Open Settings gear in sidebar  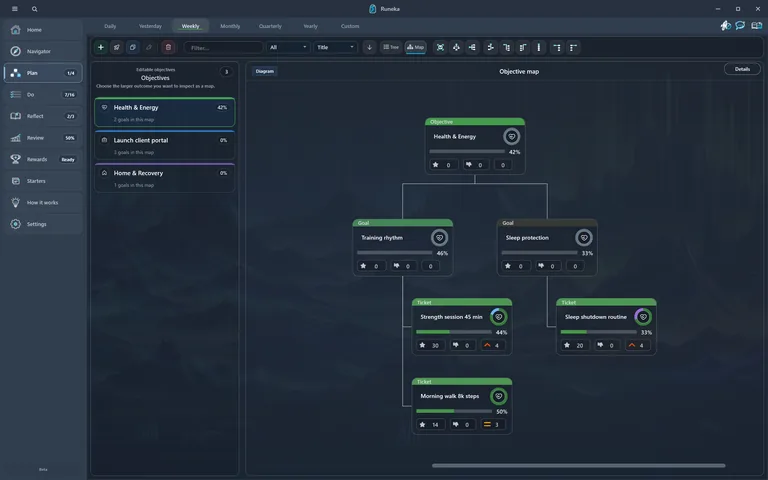43,224
